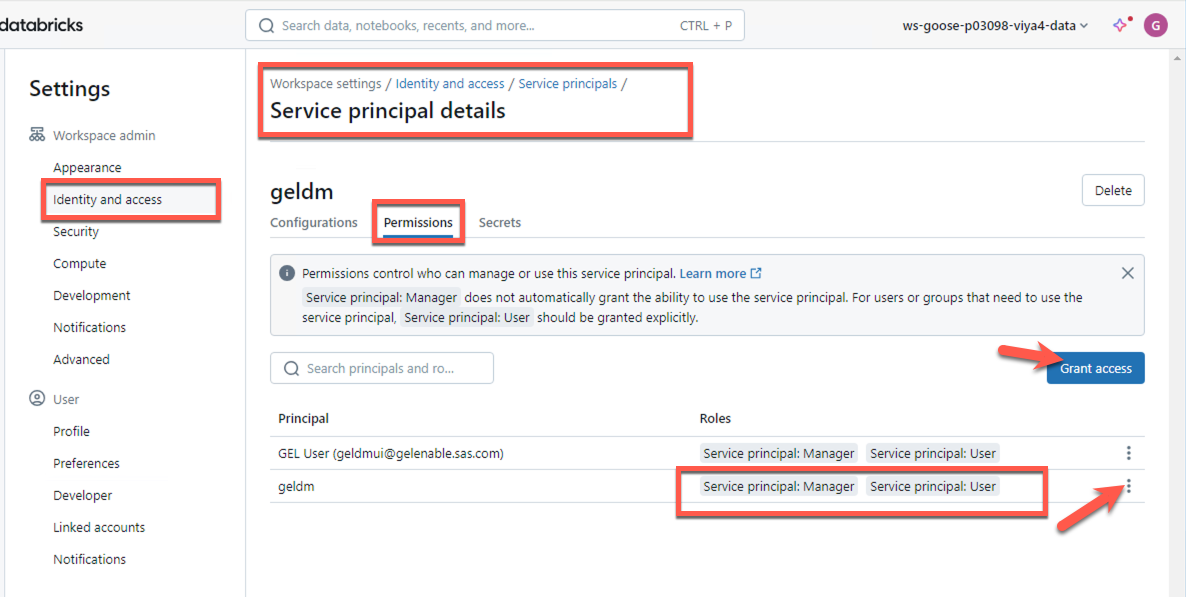The width and height of the screenshot is (1186, 597).
Task: Open the Service principals breadcrumb link
Action: (567, 83)
